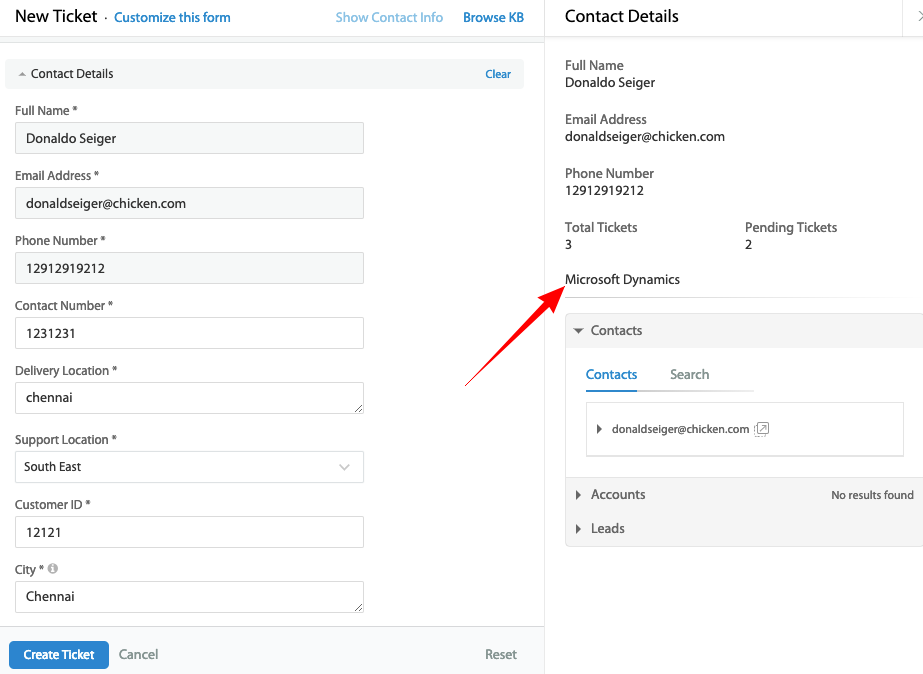
Task: Expand the Leads section
Action: point(579,529)
